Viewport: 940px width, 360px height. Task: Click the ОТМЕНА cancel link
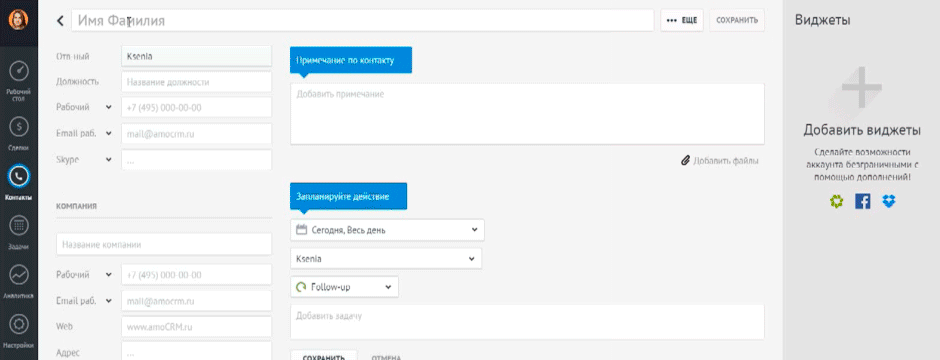[x=386, y=357]
